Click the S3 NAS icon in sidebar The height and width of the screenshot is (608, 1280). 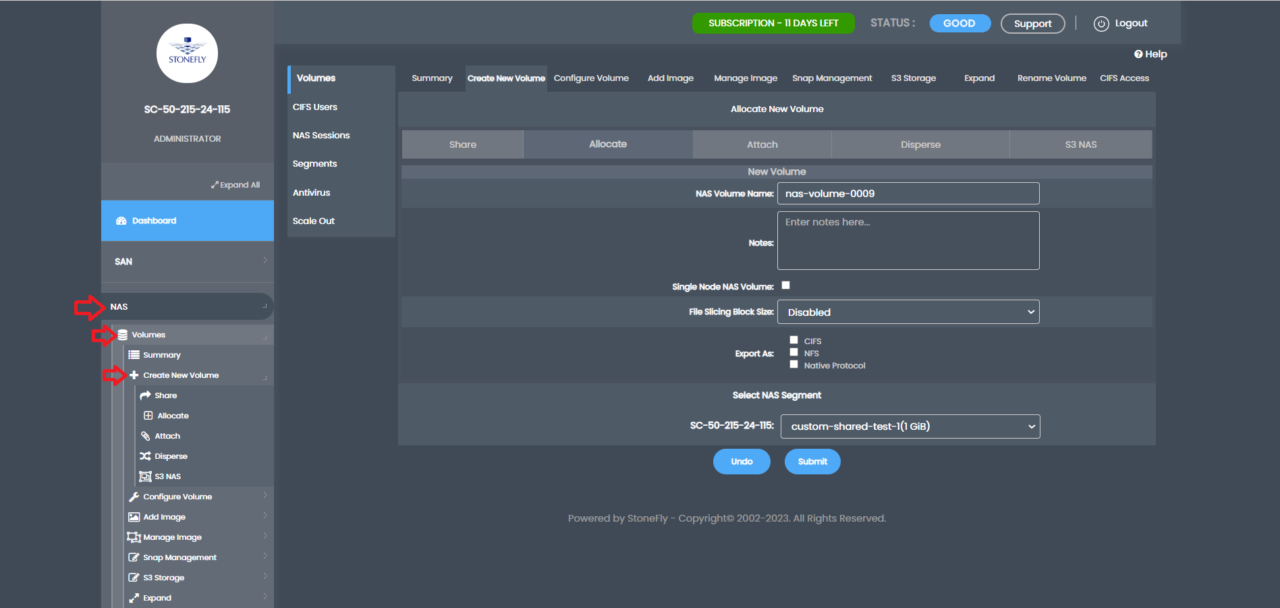tap(145, 477)
